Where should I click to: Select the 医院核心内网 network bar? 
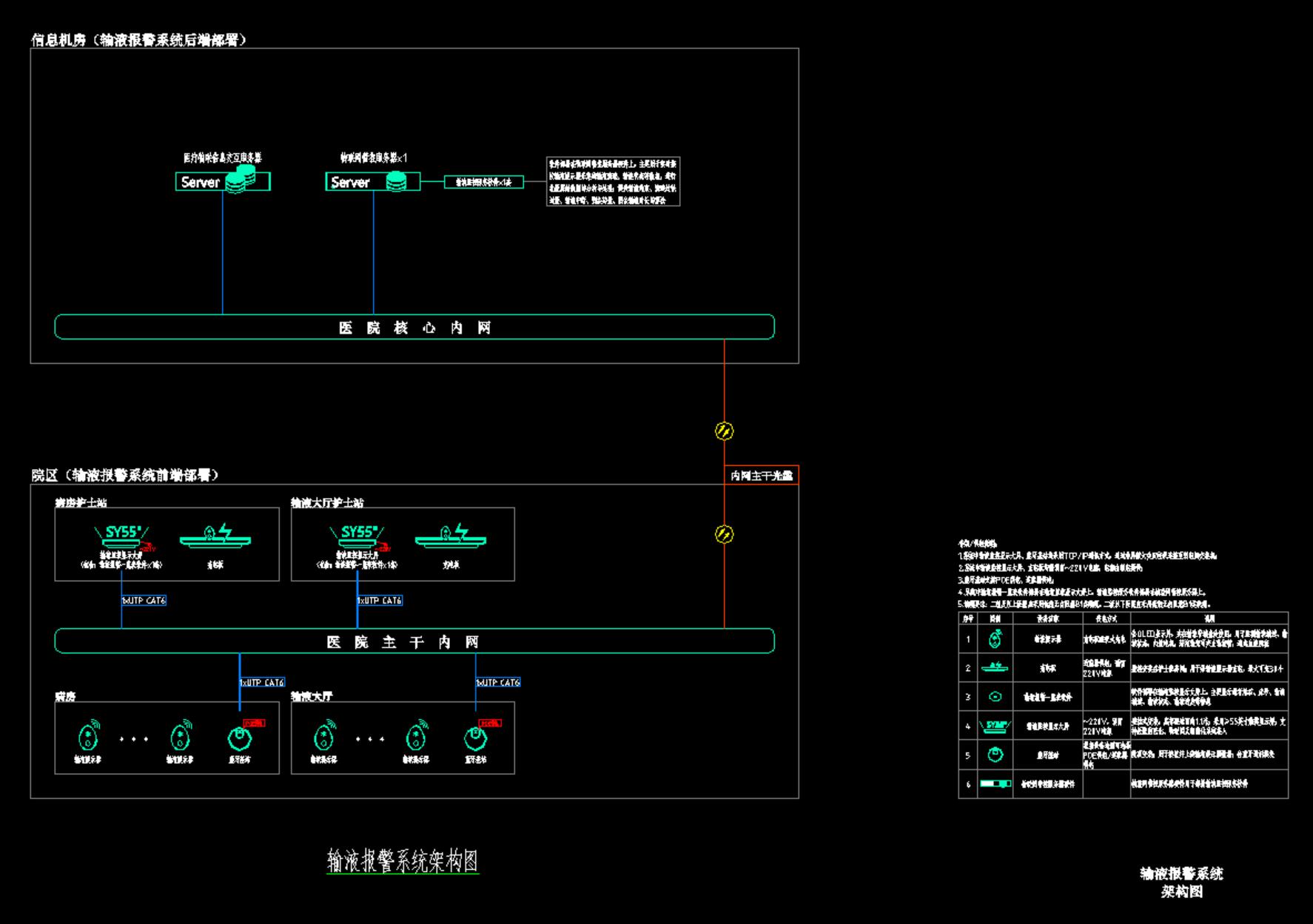[414, 327]
